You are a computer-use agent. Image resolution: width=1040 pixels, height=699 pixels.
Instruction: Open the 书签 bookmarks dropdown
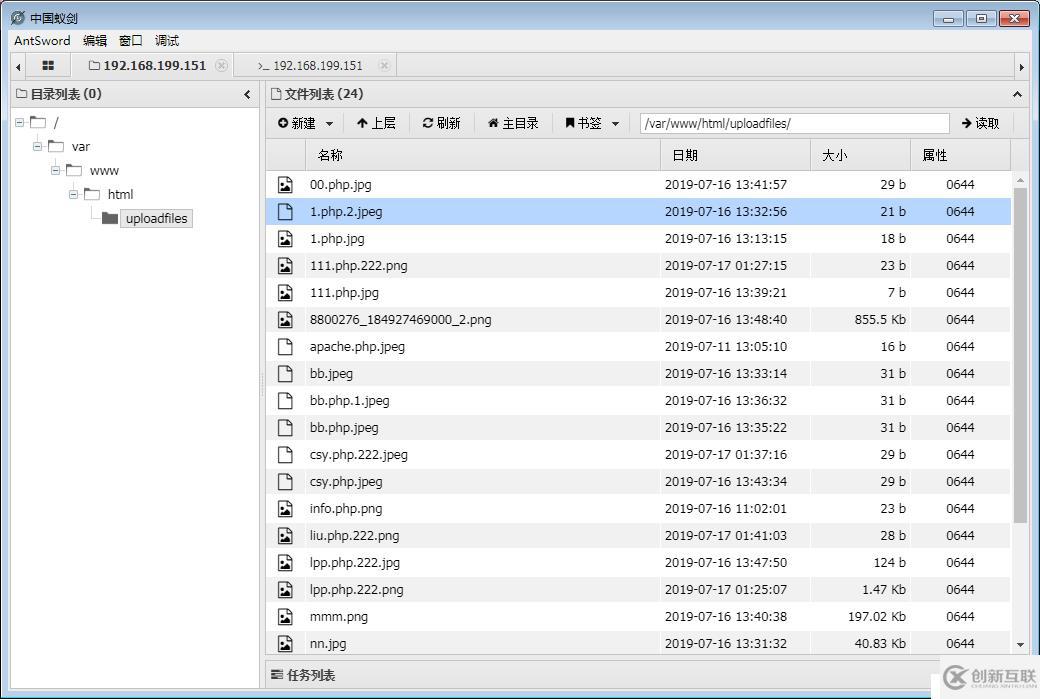tap(592, 123)
